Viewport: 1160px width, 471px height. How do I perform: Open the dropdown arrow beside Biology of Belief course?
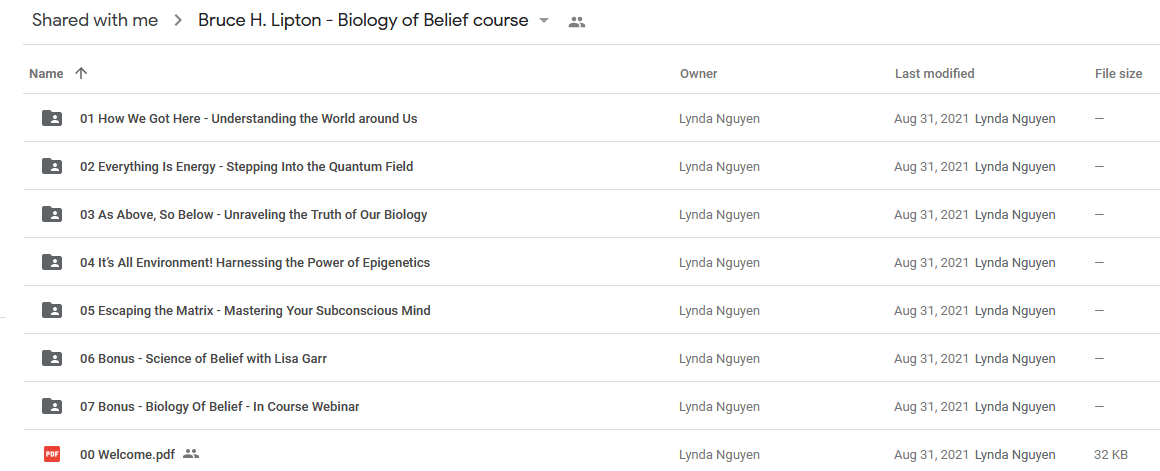pos(544,21)
